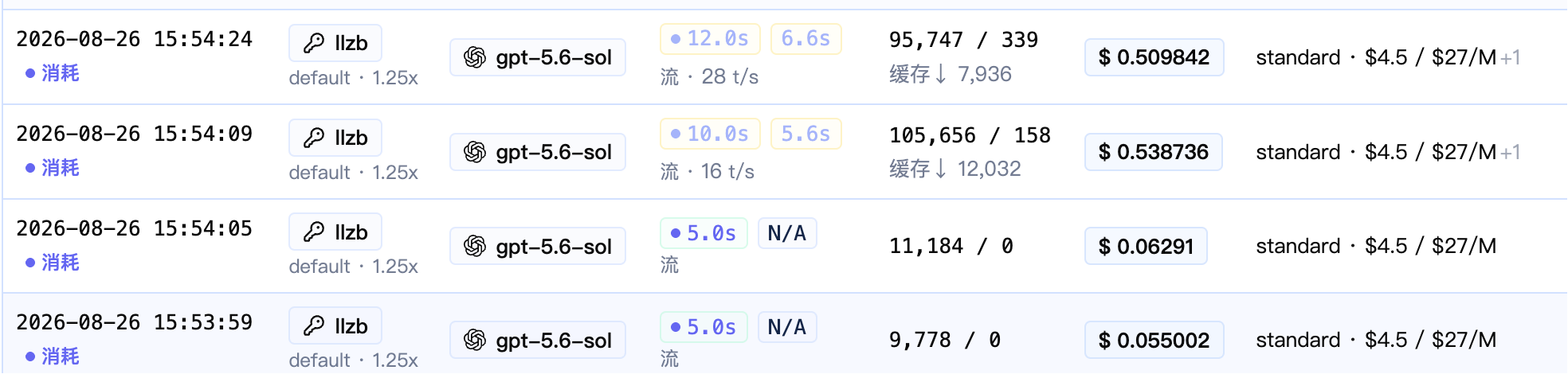Click the 12.0s latency tag
The width and height of the screenshot is (1568, 374).
click(710, 38)
